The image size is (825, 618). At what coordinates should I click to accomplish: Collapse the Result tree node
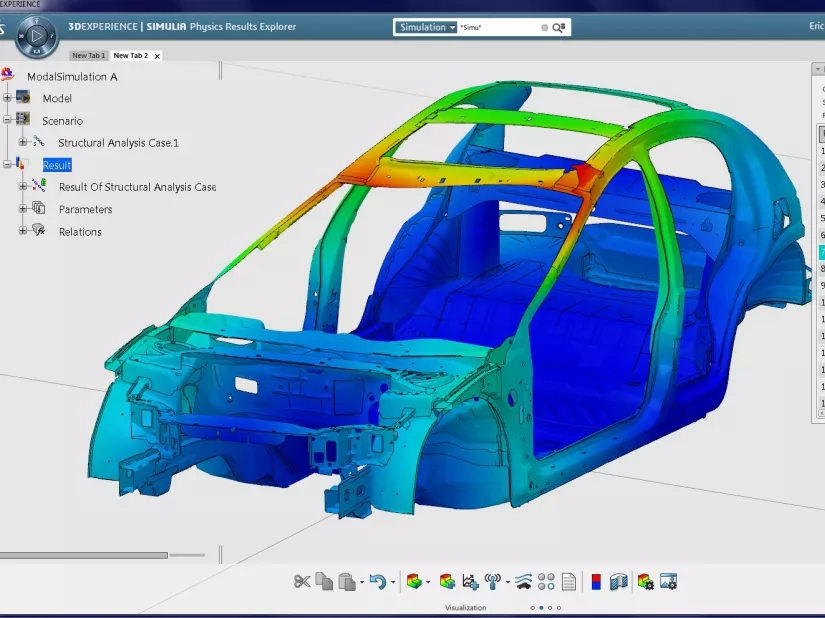pyautogui.click(x=7, y=164)
